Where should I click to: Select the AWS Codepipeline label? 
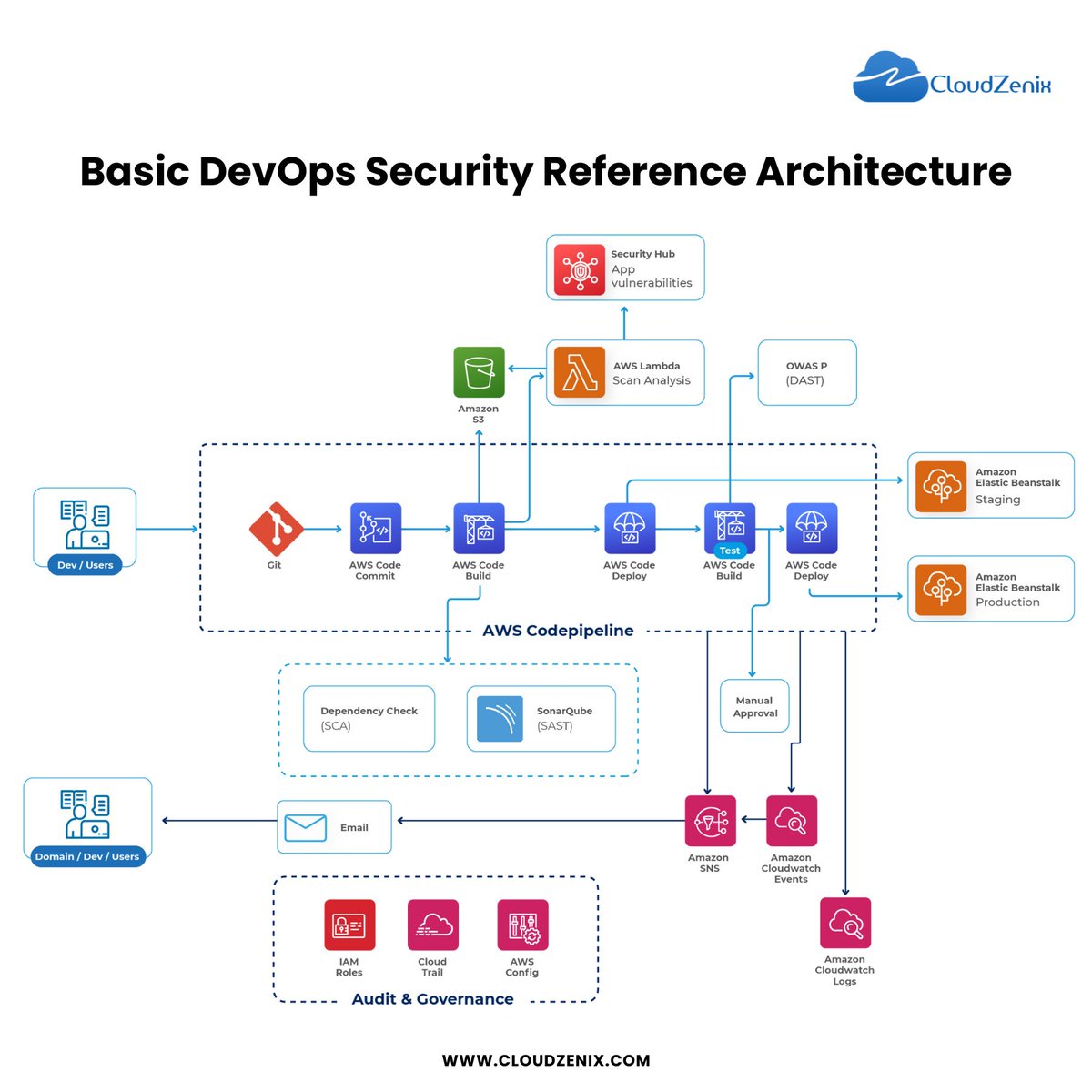pos(558,631)
